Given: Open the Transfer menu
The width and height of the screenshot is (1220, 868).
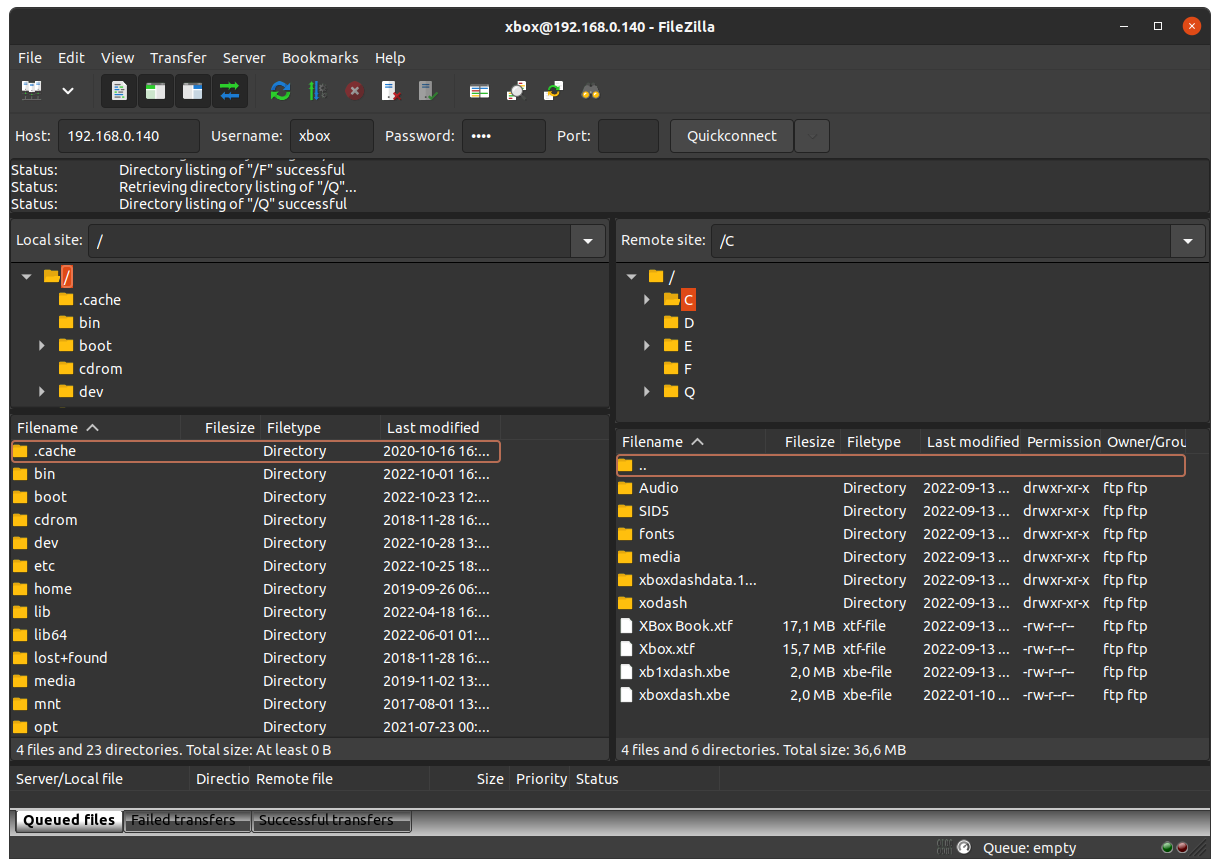Looking at the screenshot, I should coord(178,58).
